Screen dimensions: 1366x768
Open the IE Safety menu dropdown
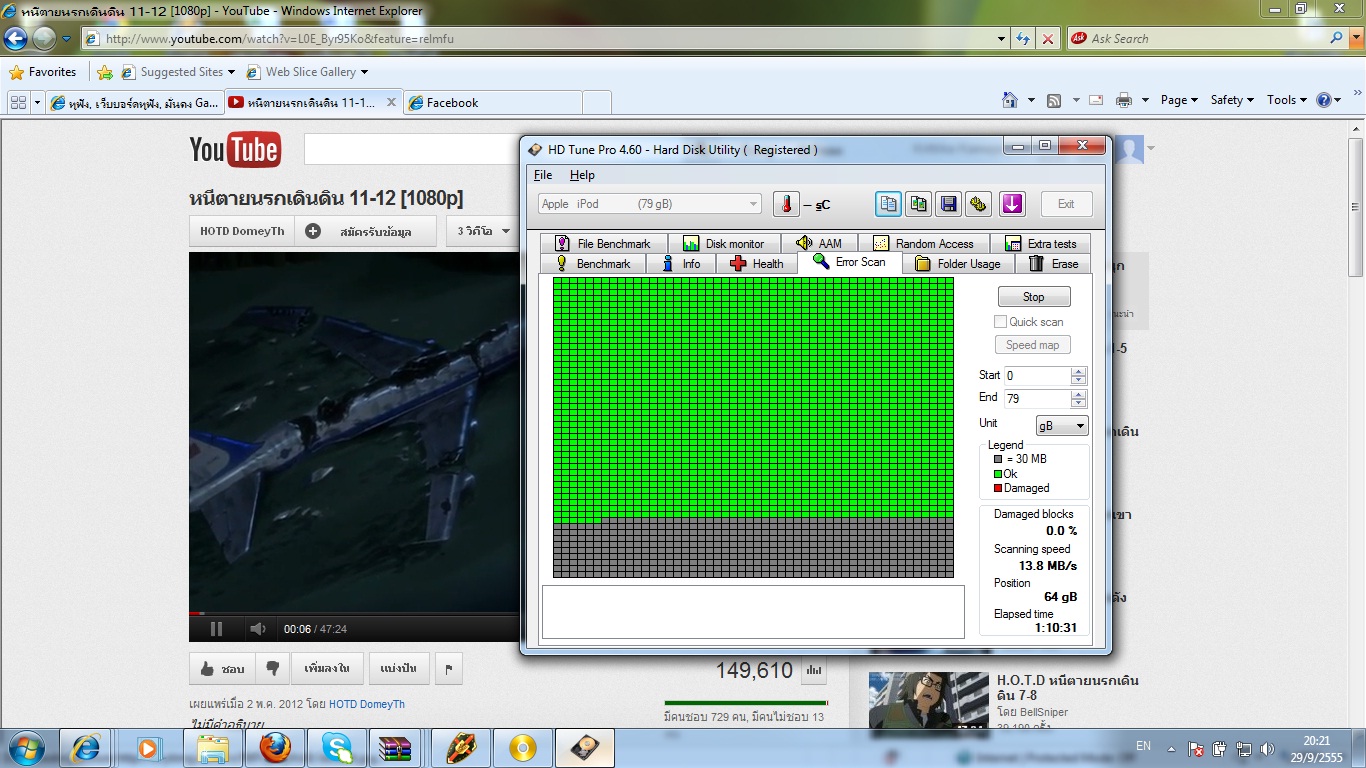pyautogui.click(x=1232, y=100)
